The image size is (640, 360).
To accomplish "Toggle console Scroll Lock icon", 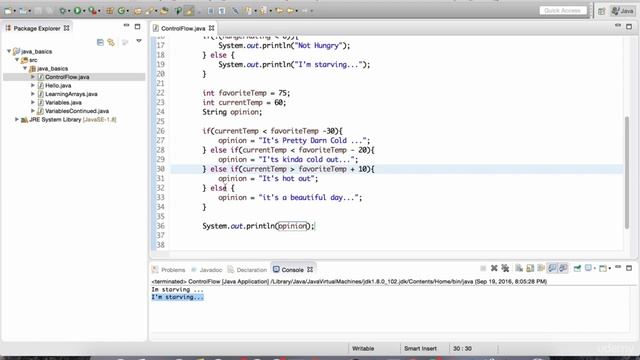I will (530, 268).
